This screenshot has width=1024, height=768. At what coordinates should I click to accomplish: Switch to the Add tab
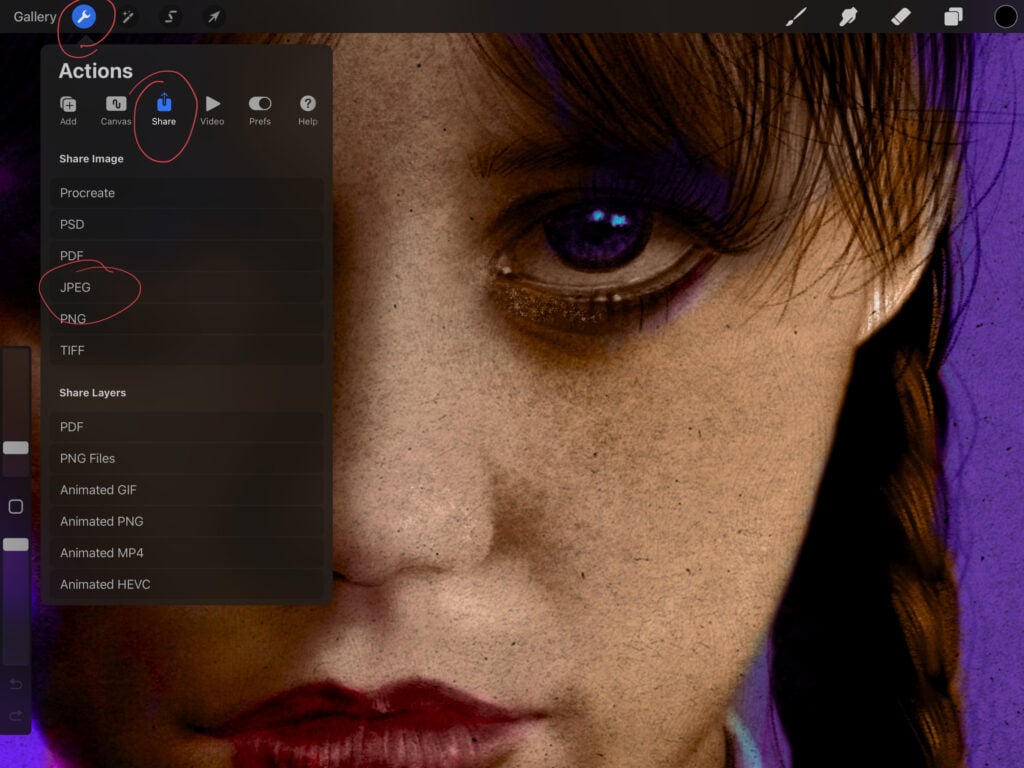[68, 110]
